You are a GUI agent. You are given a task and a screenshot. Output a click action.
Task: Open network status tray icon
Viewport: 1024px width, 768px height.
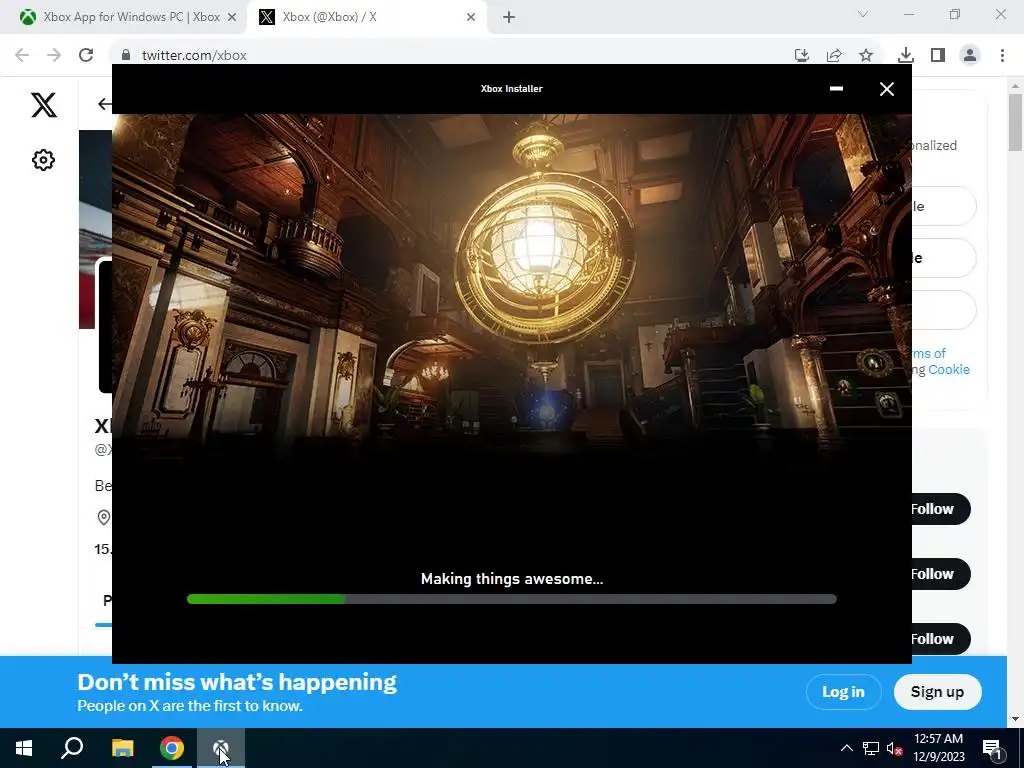[871, 748]
